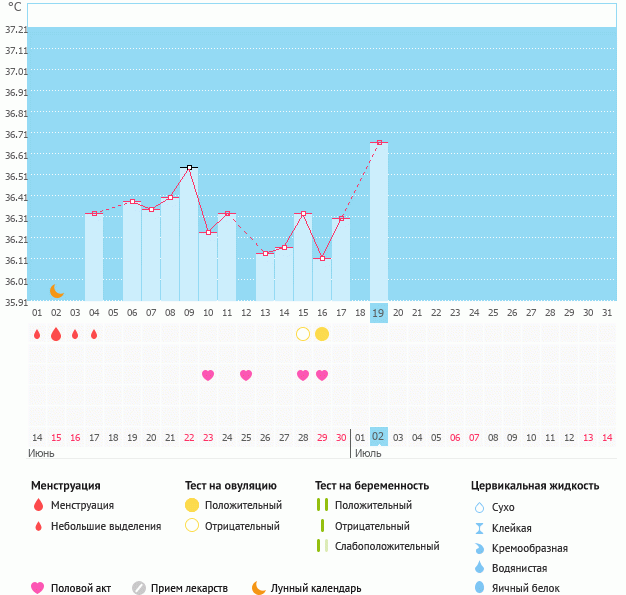Click the pill icon for Прием лекарств

[139, 588]
